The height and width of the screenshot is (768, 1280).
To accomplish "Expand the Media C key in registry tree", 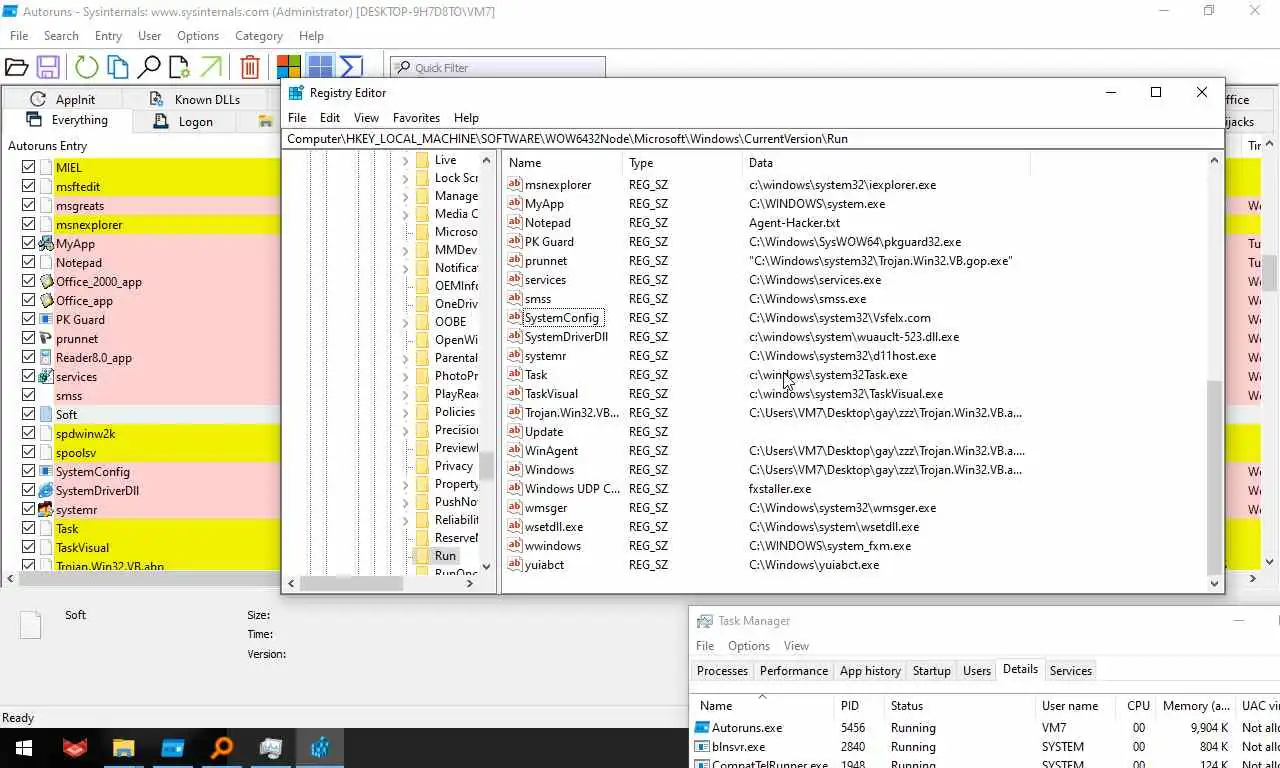I will [405, 214].
